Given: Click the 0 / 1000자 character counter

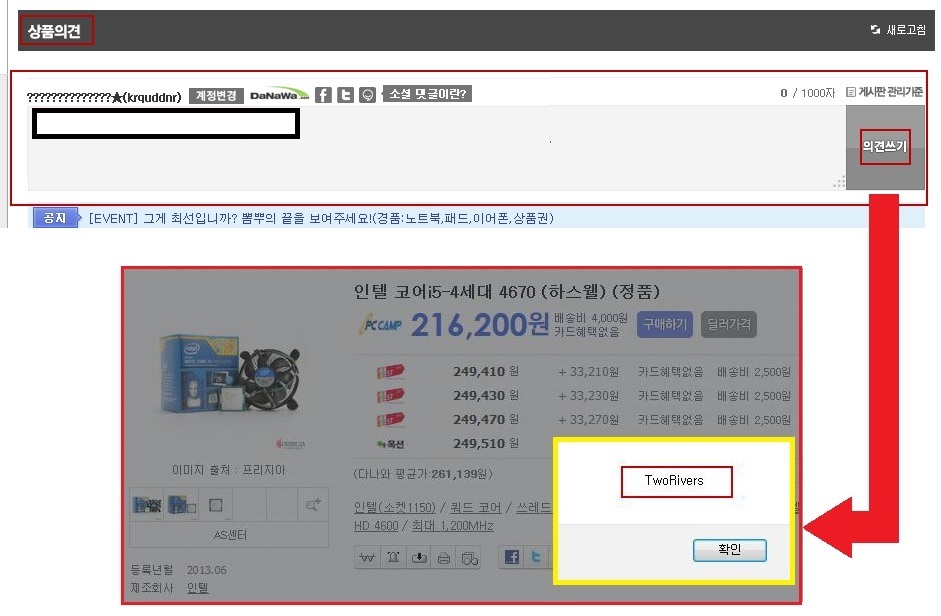Looking at the screenshot, I should [x=807, y=92].
